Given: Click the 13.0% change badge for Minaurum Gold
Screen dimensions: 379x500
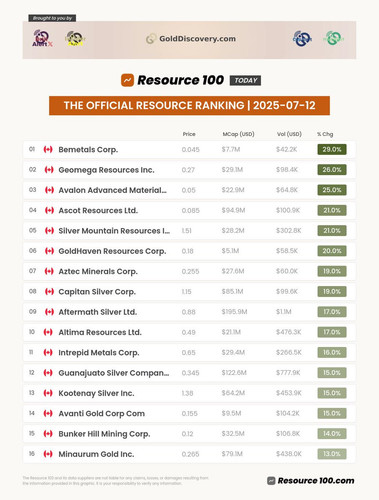Looking at the screenshot, I should tap(332, 454).
